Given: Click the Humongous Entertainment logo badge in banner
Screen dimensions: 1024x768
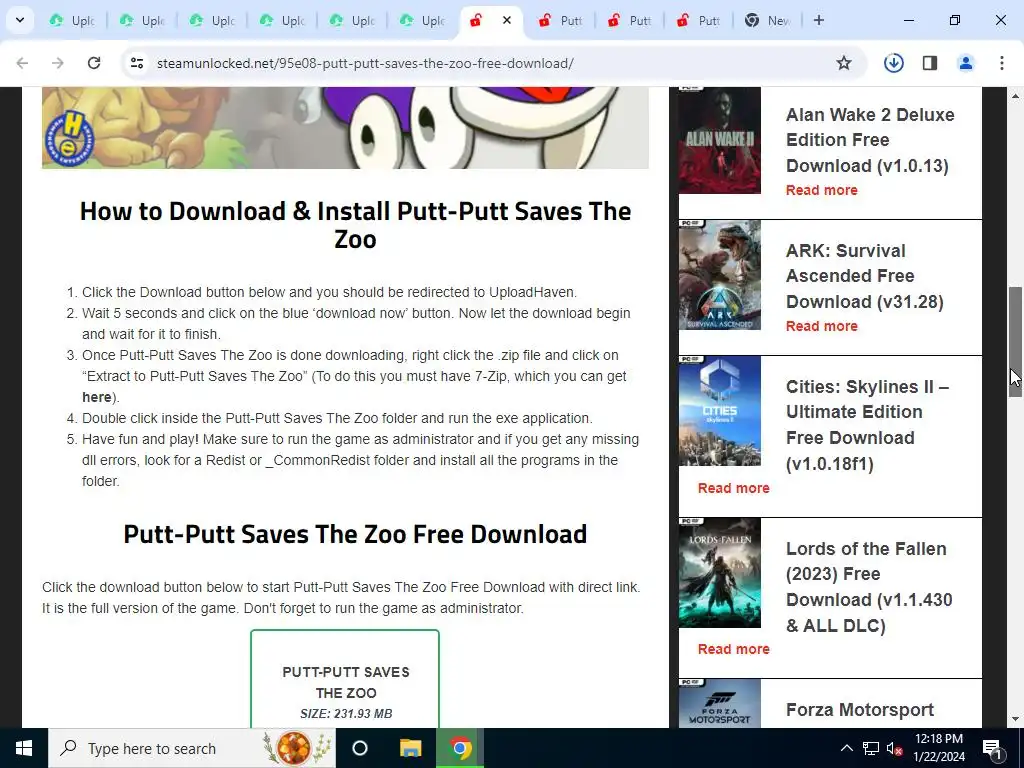Looking at the screenshot, I should click(69, 138).
